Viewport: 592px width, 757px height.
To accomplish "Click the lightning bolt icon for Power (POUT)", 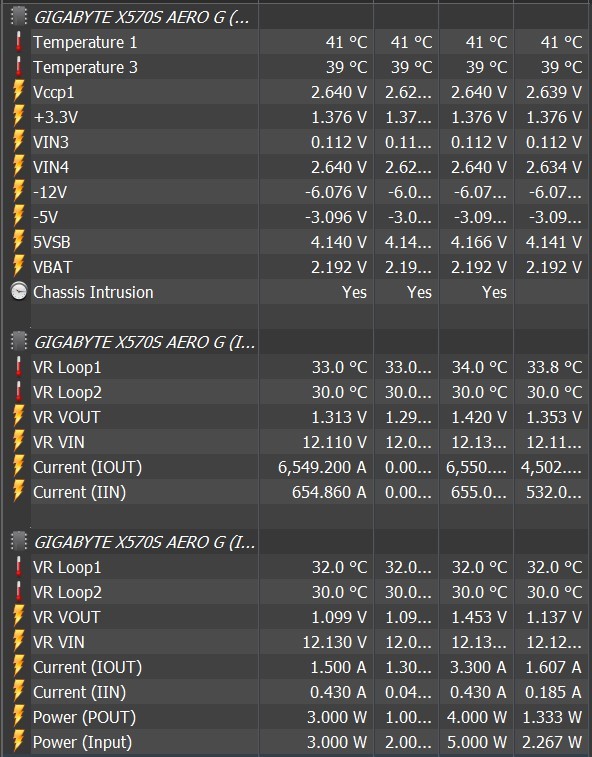I will click(18, 717).
